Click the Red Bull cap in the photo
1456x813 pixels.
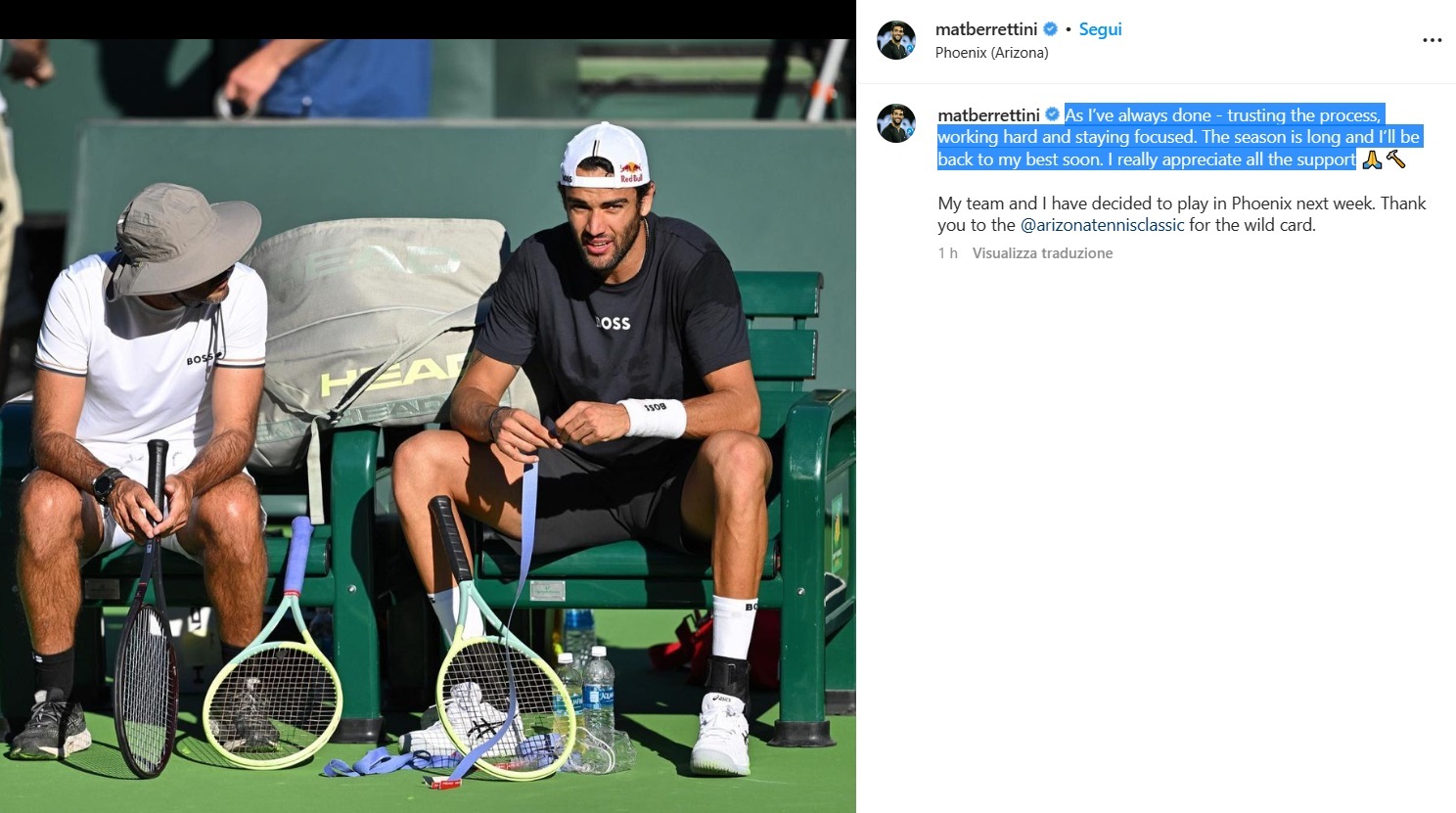click(x=605, y=155)
